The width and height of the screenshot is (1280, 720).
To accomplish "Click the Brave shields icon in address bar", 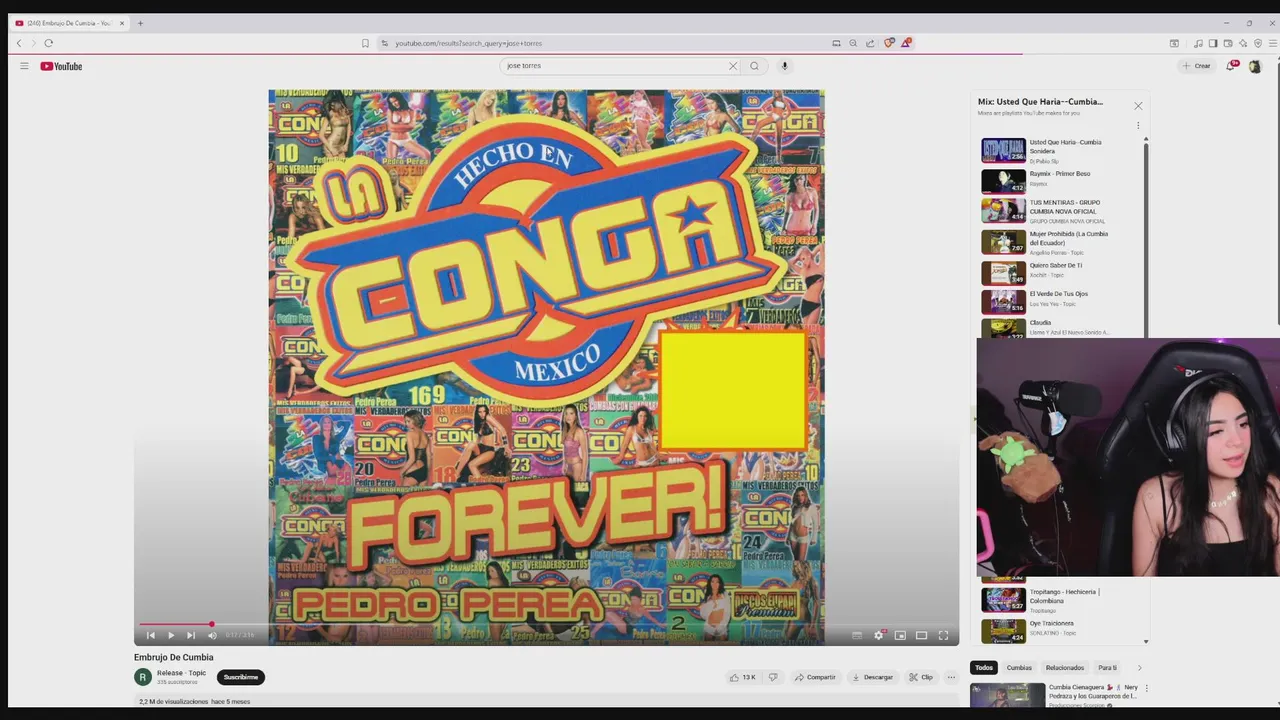I will [888, 43].
